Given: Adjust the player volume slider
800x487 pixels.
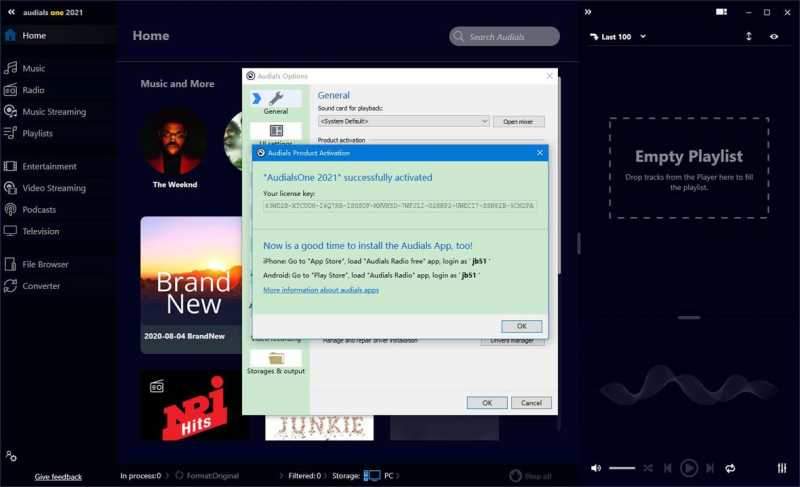Looking at the screenshot, I should click(x=622, y=468).
